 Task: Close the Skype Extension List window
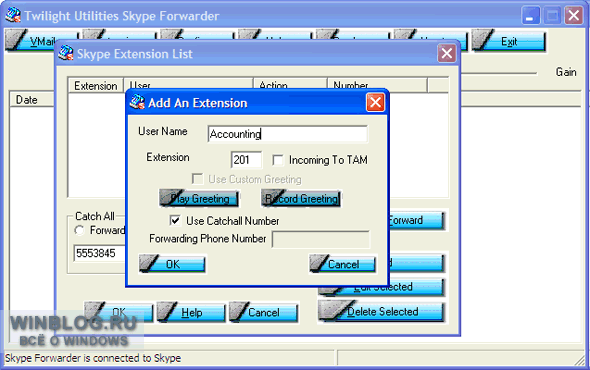(447, 53)
